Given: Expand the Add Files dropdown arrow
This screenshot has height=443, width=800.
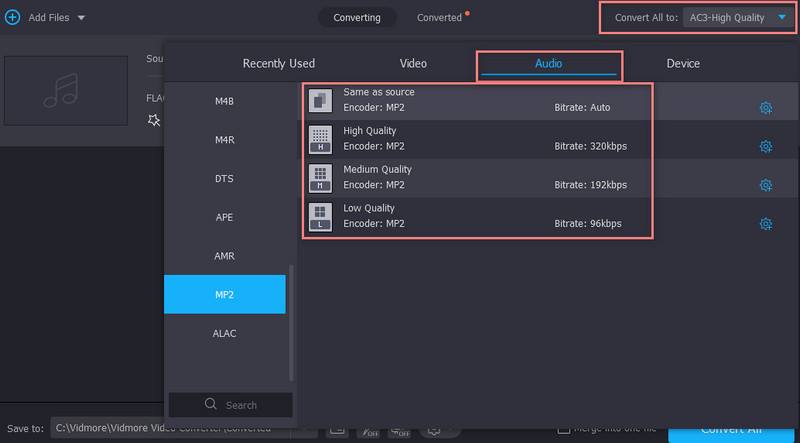Looking at the screenshot, I should coord(81,18).
